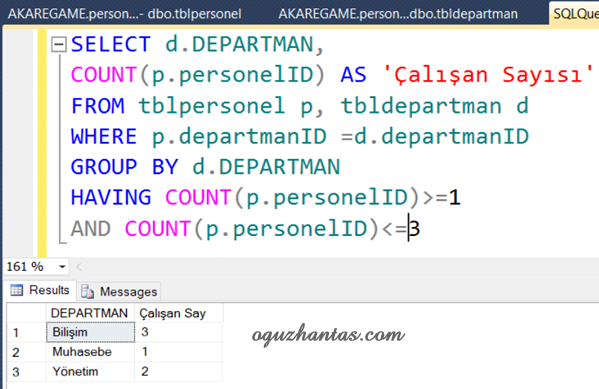Select the count cell in Yönetim row
The height and width of the screenshot is (389, 599).
click(x=179, y=371)
